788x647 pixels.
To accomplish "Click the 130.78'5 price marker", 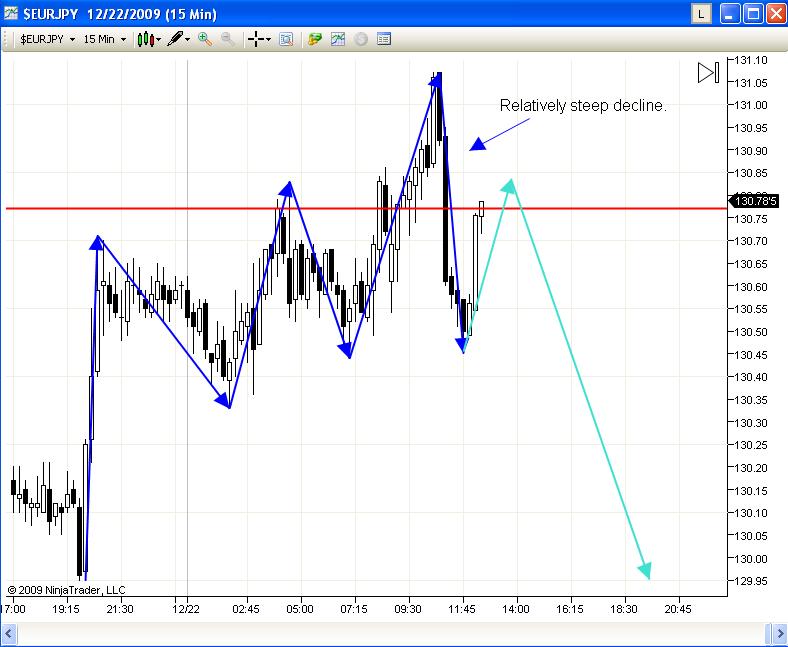I will (754, 201).
